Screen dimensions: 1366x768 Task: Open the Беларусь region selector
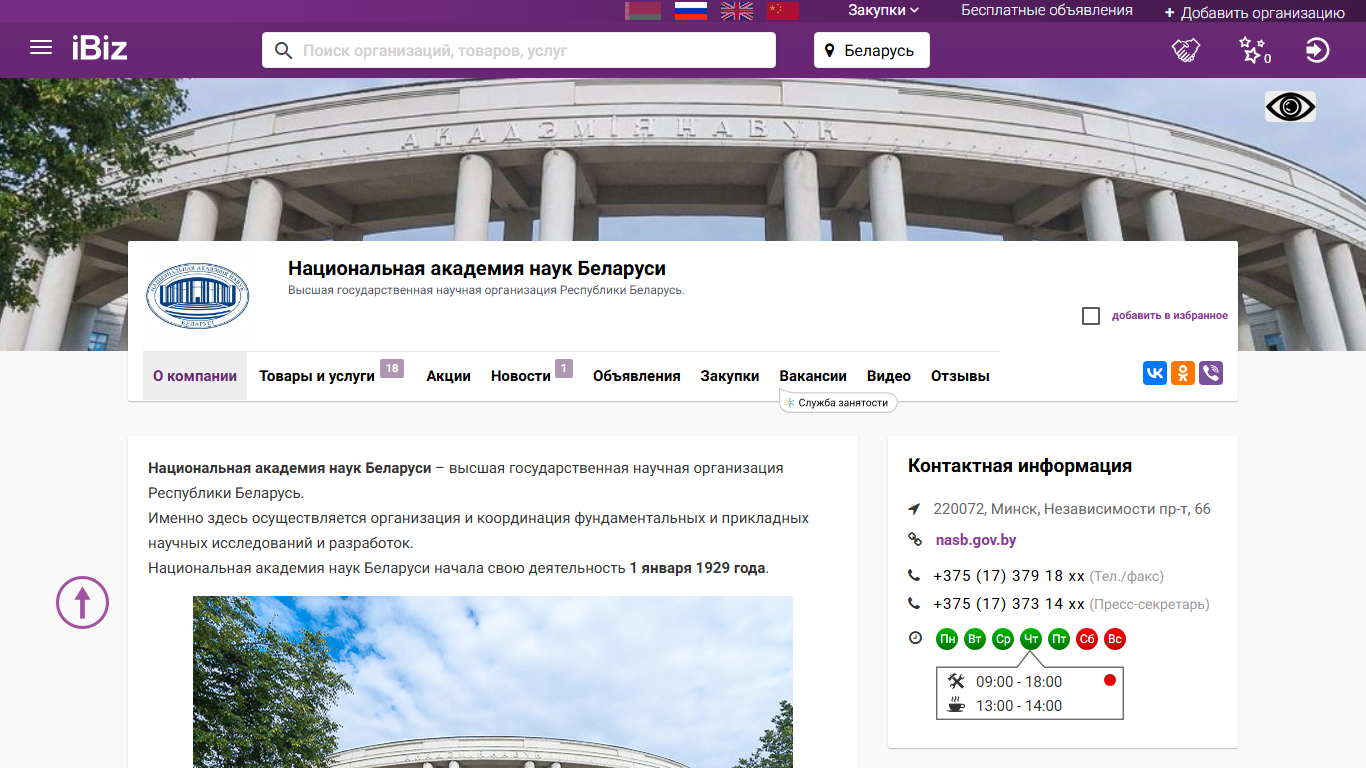click(x=872, y=50)
